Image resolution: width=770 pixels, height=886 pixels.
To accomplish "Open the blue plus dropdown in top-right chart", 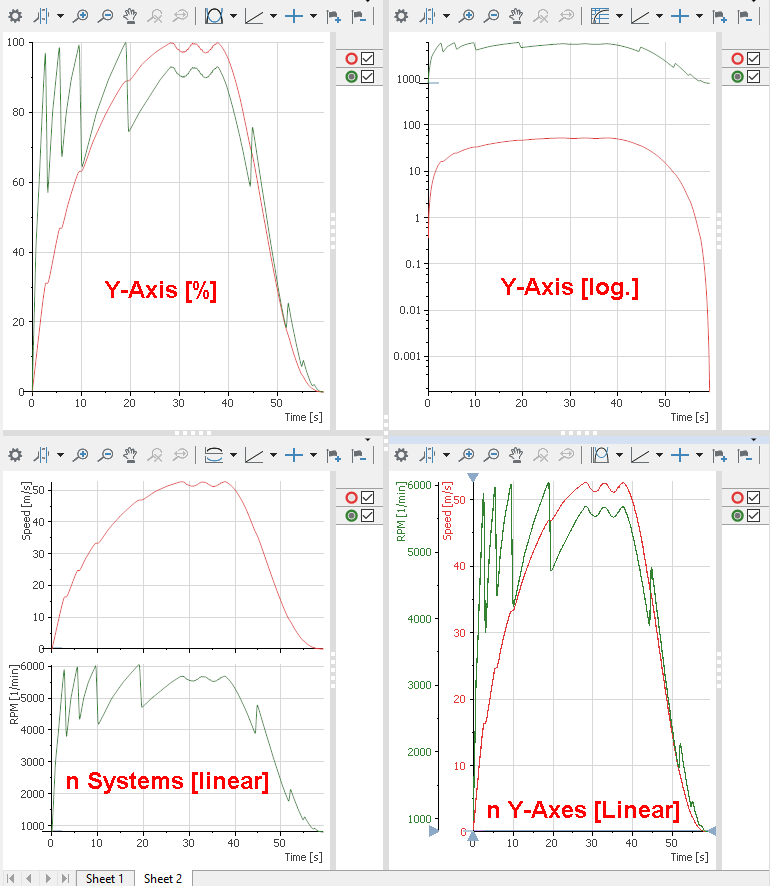I will [699, 16].
